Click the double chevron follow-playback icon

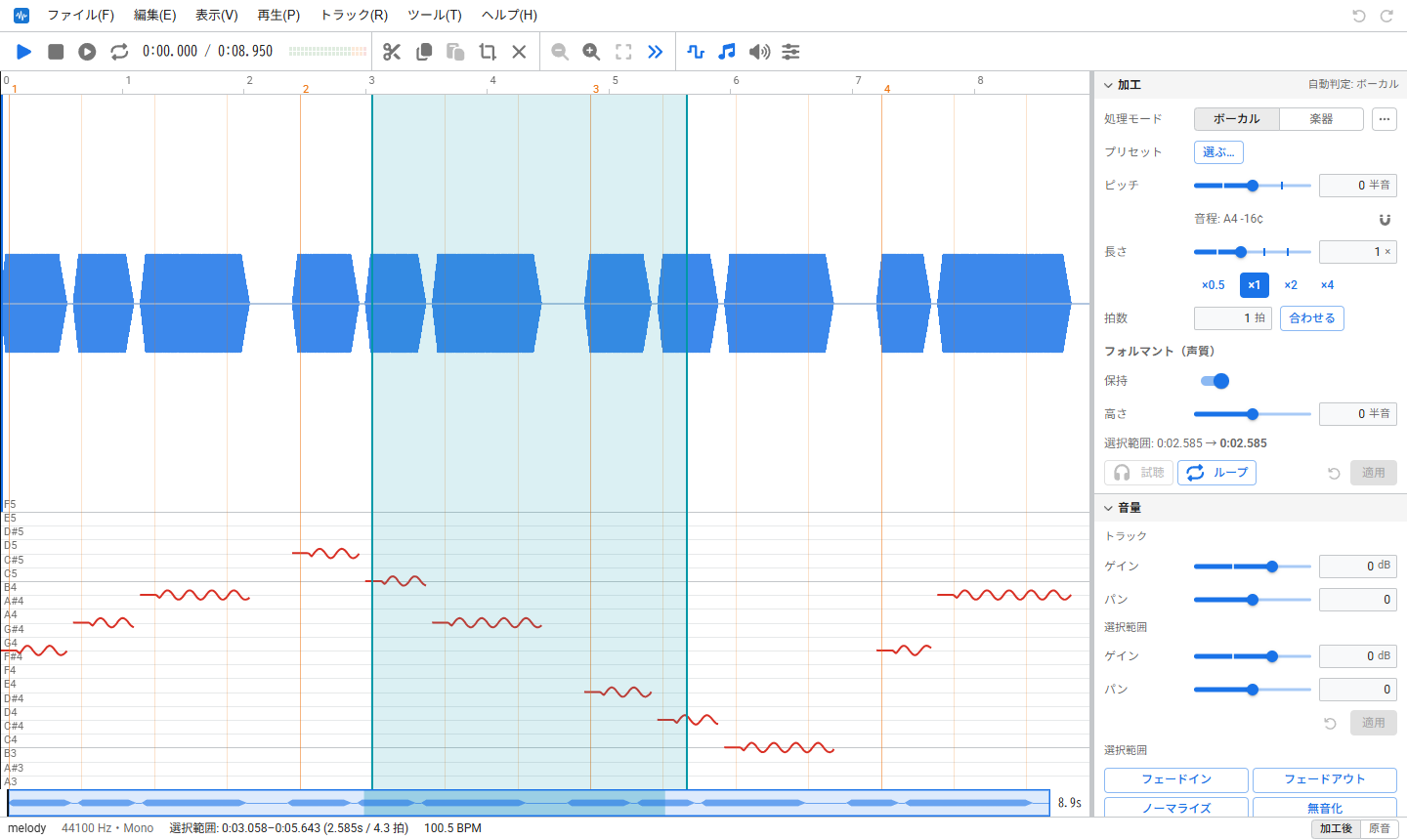coord(655,52)
